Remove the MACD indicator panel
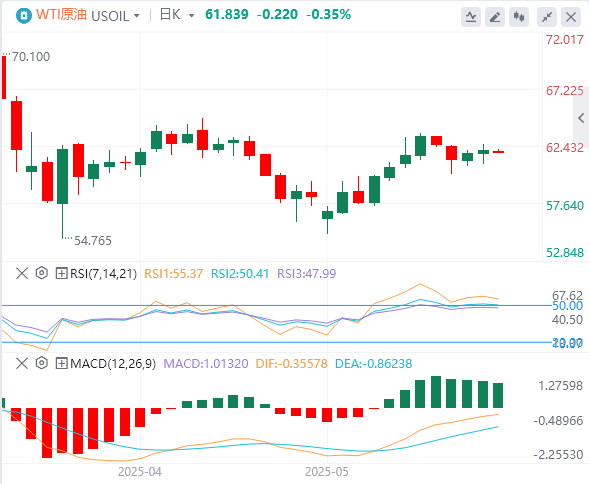 pos(22,363)
